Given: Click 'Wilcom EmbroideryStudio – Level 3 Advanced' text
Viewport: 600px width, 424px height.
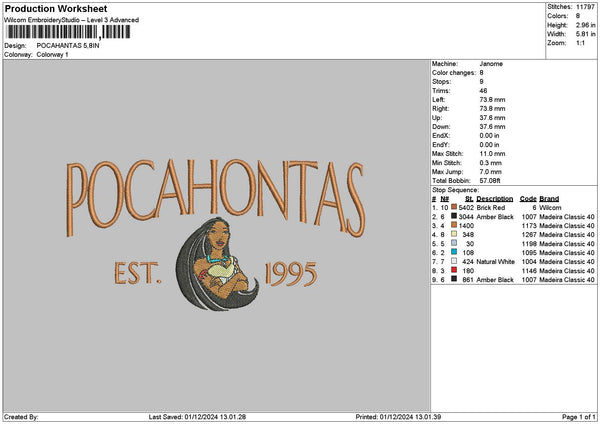Looking at the screenshot, I should [x=72, y=20].
